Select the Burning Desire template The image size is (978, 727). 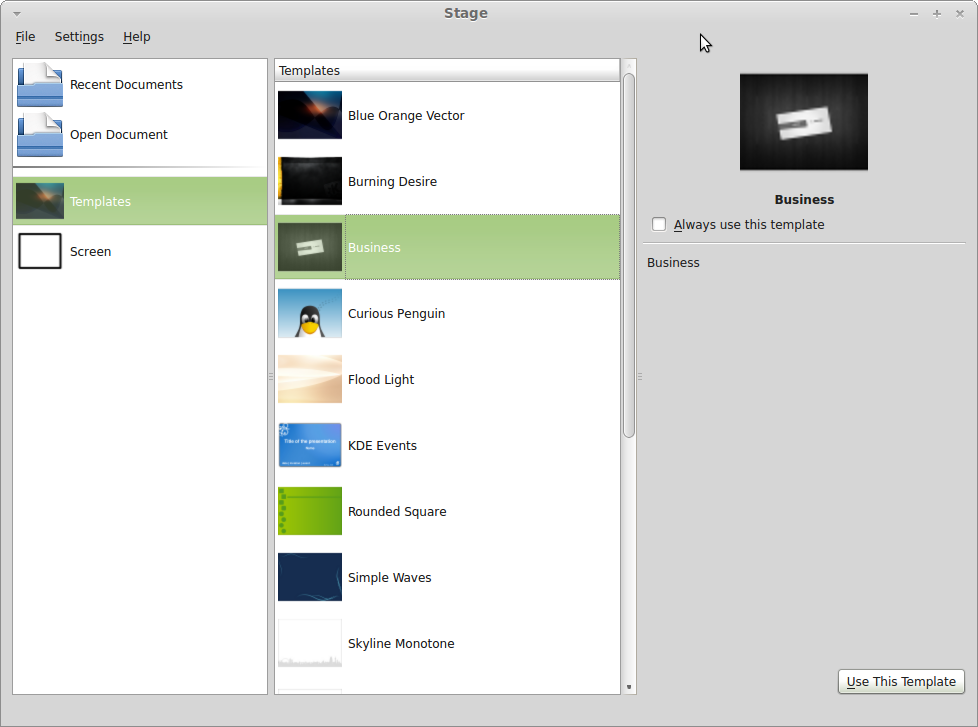pos(392,182)
